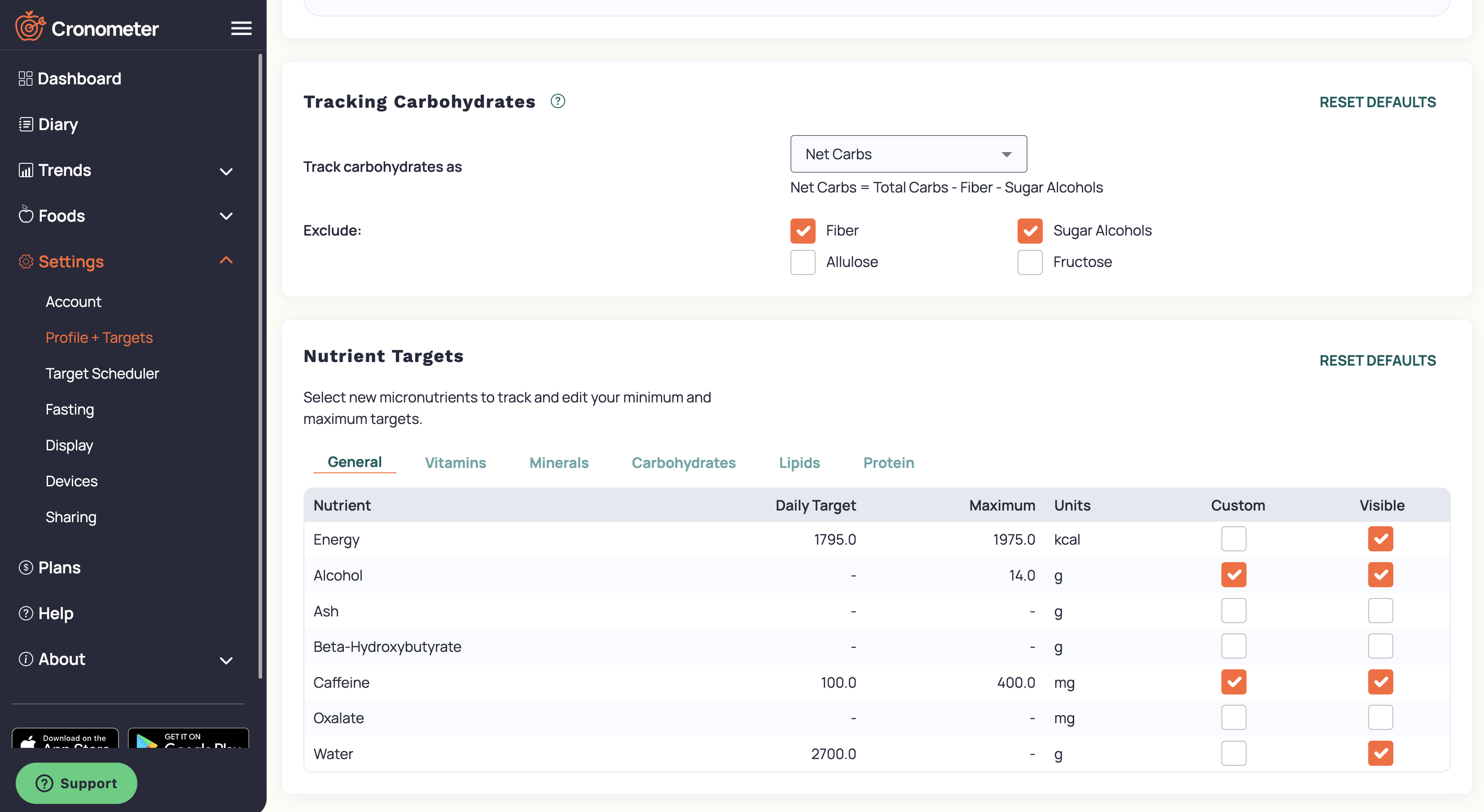Click the Trends chart icon
This screenshot has width=1484, height=812.
click(25, 170)
